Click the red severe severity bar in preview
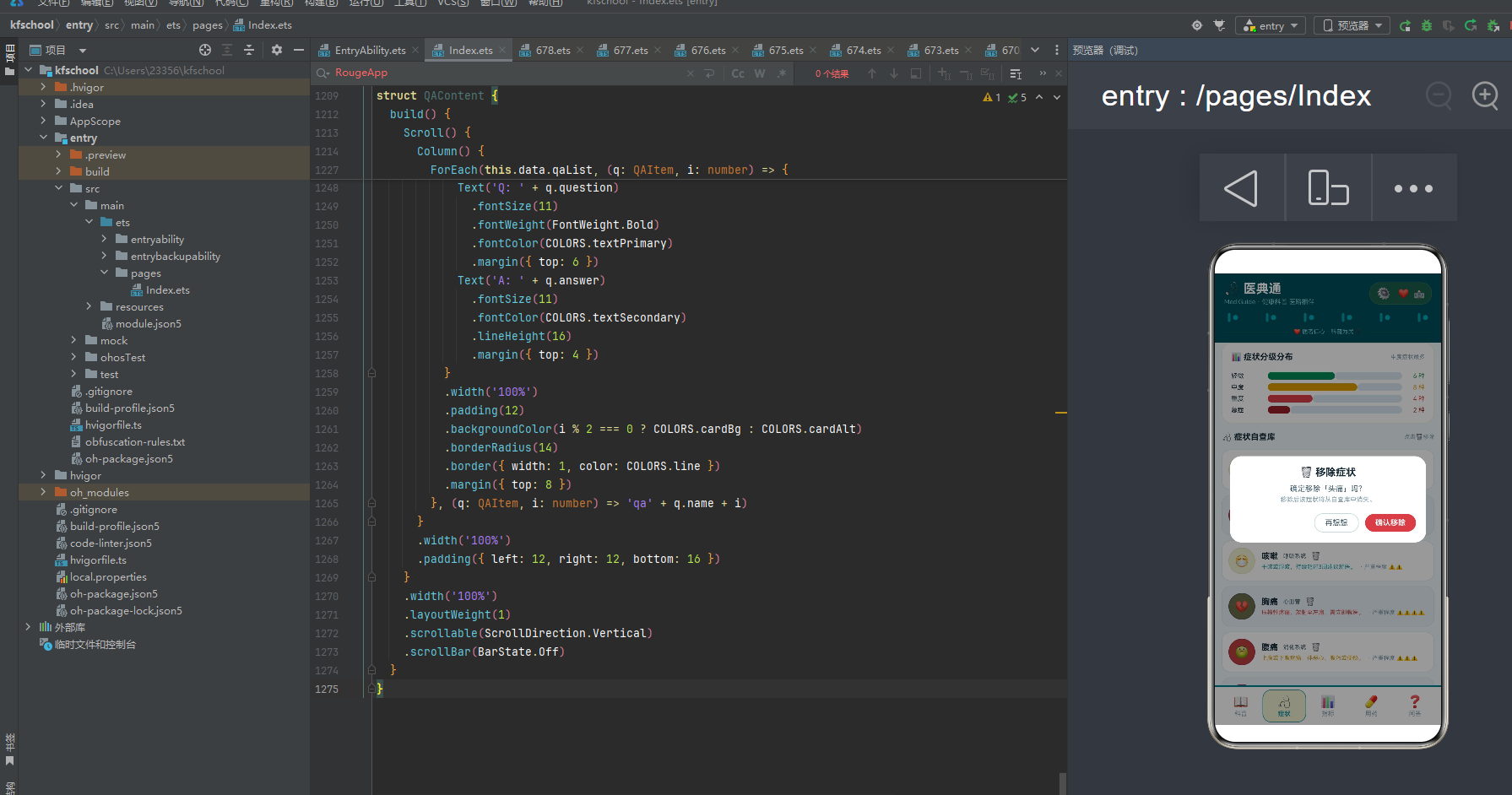The height and width of the screenshot is (795, 1512). coord(1290,398)
